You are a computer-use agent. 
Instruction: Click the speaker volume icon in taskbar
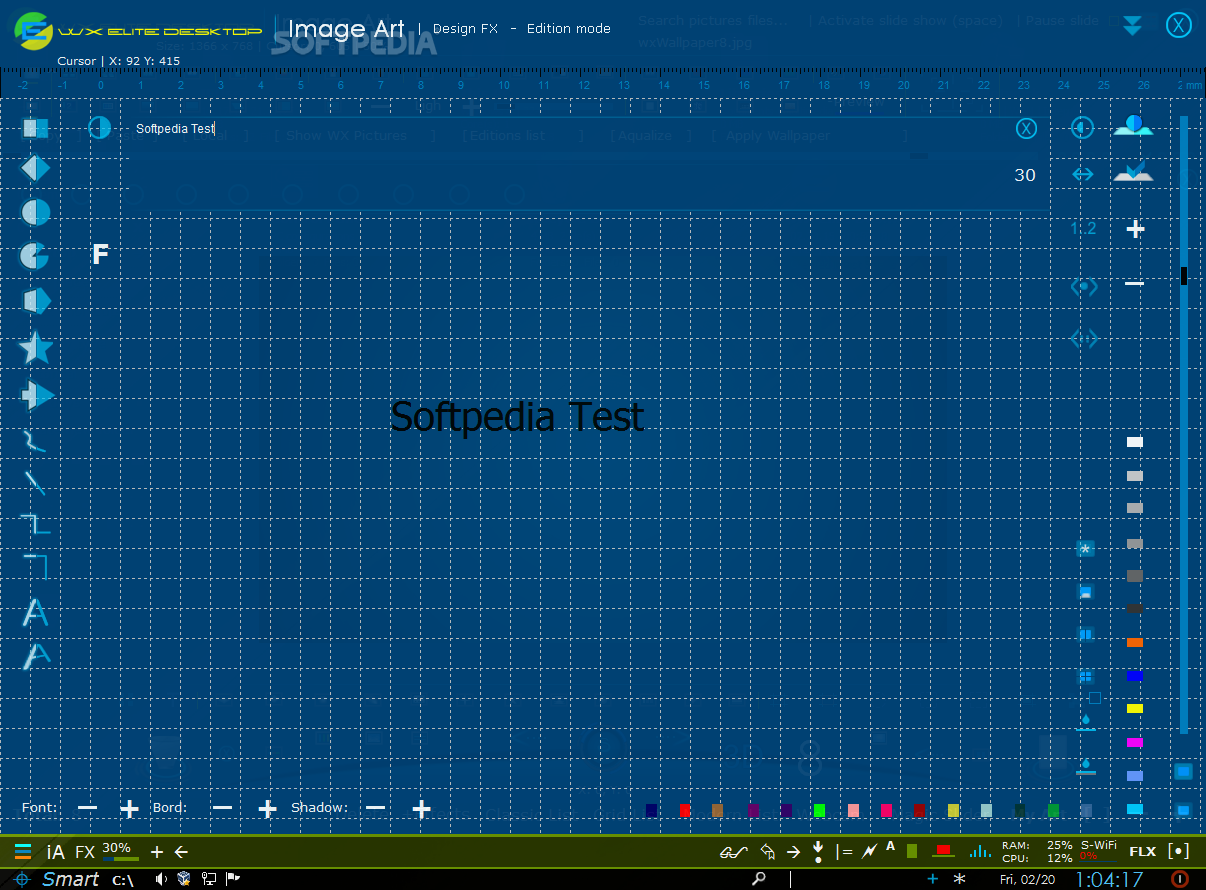coord(160,879)
